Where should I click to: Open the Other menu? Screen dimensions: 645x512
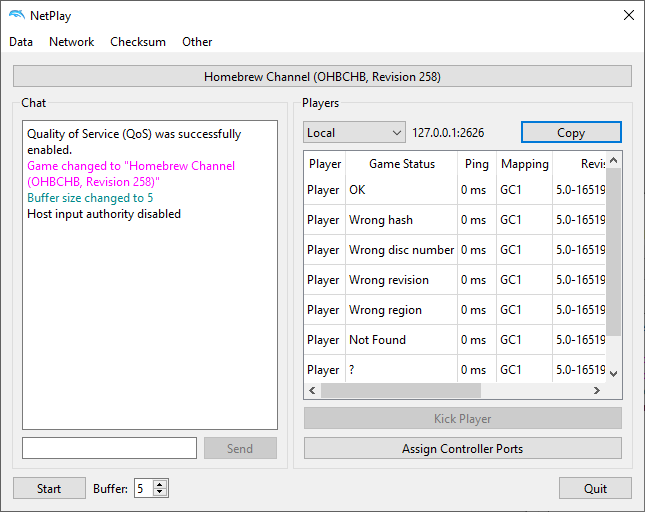pyautogui.click(x=197, y=42)
